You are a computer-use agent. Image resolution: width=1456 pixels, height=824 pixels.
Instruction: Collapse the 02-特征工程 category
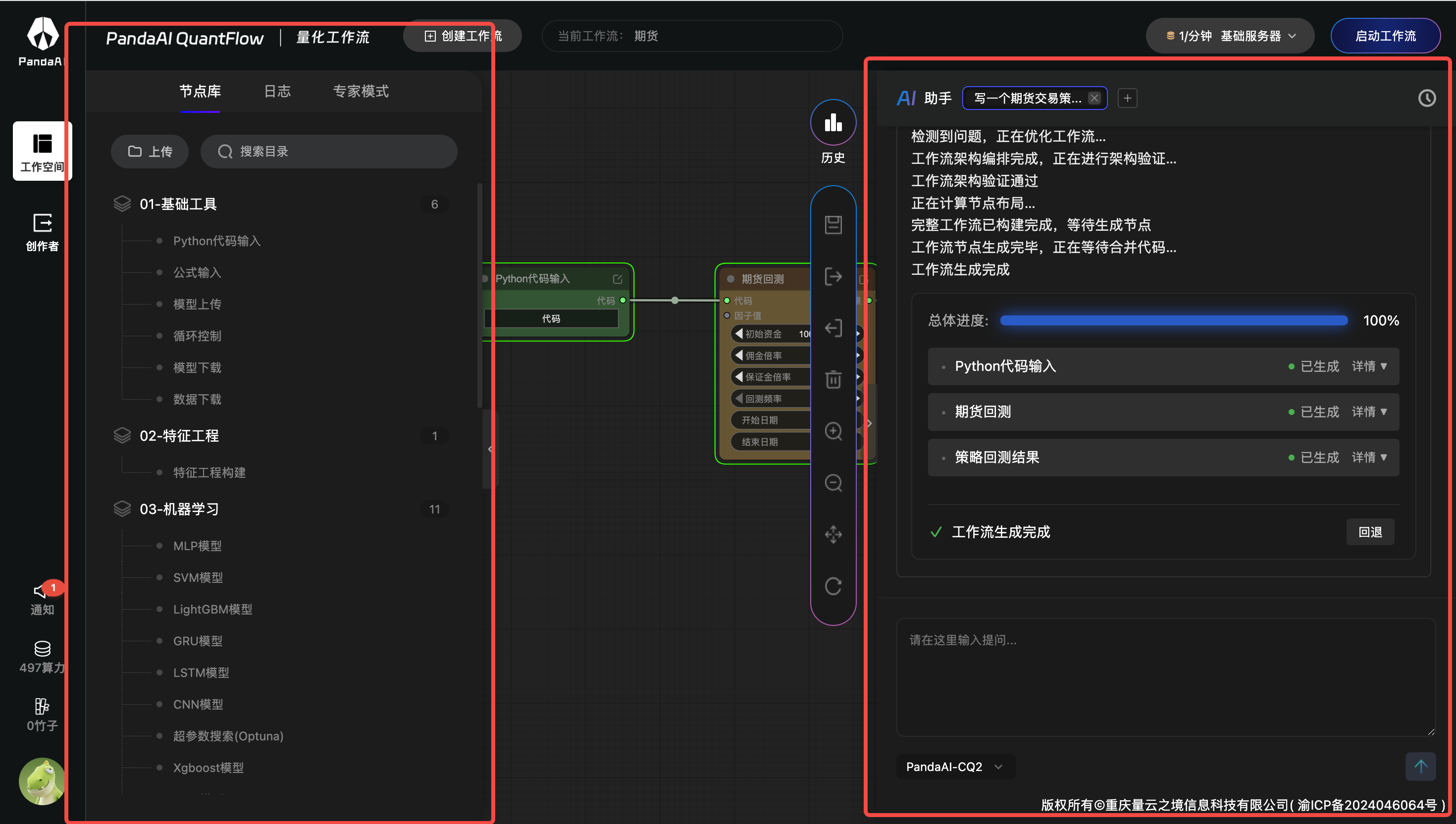coord(281,436)
